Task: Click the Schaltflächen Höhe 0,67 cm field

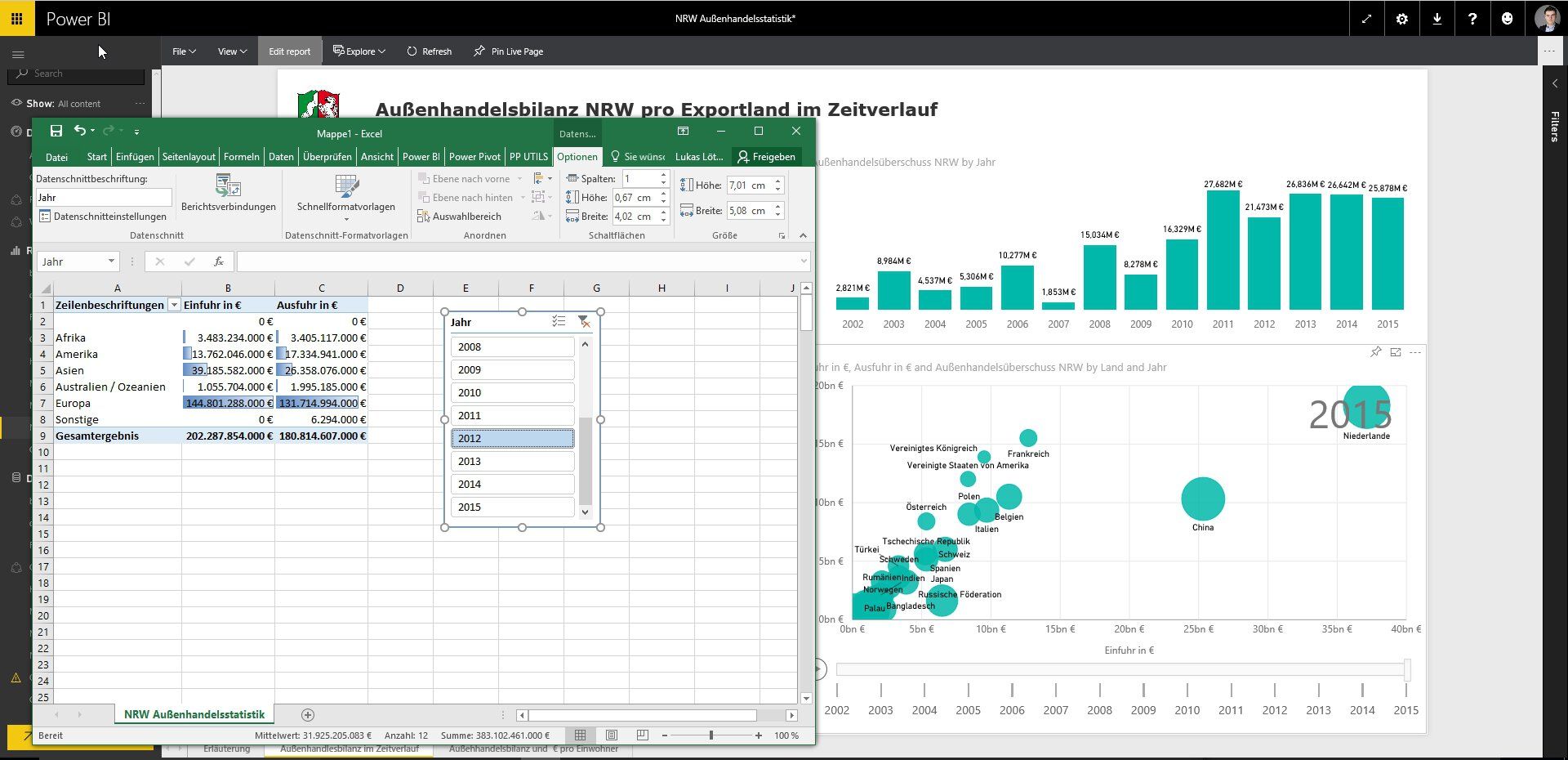Action: (x=635, y=198)
